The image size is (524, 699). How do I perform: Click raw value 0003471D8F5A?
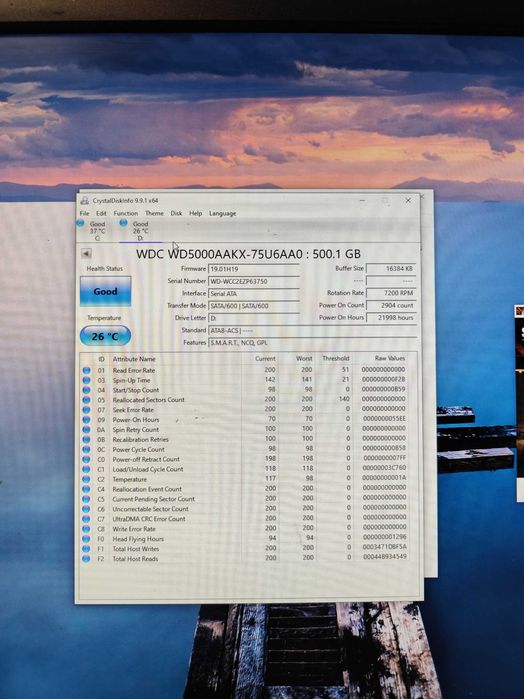coord(384,547)
